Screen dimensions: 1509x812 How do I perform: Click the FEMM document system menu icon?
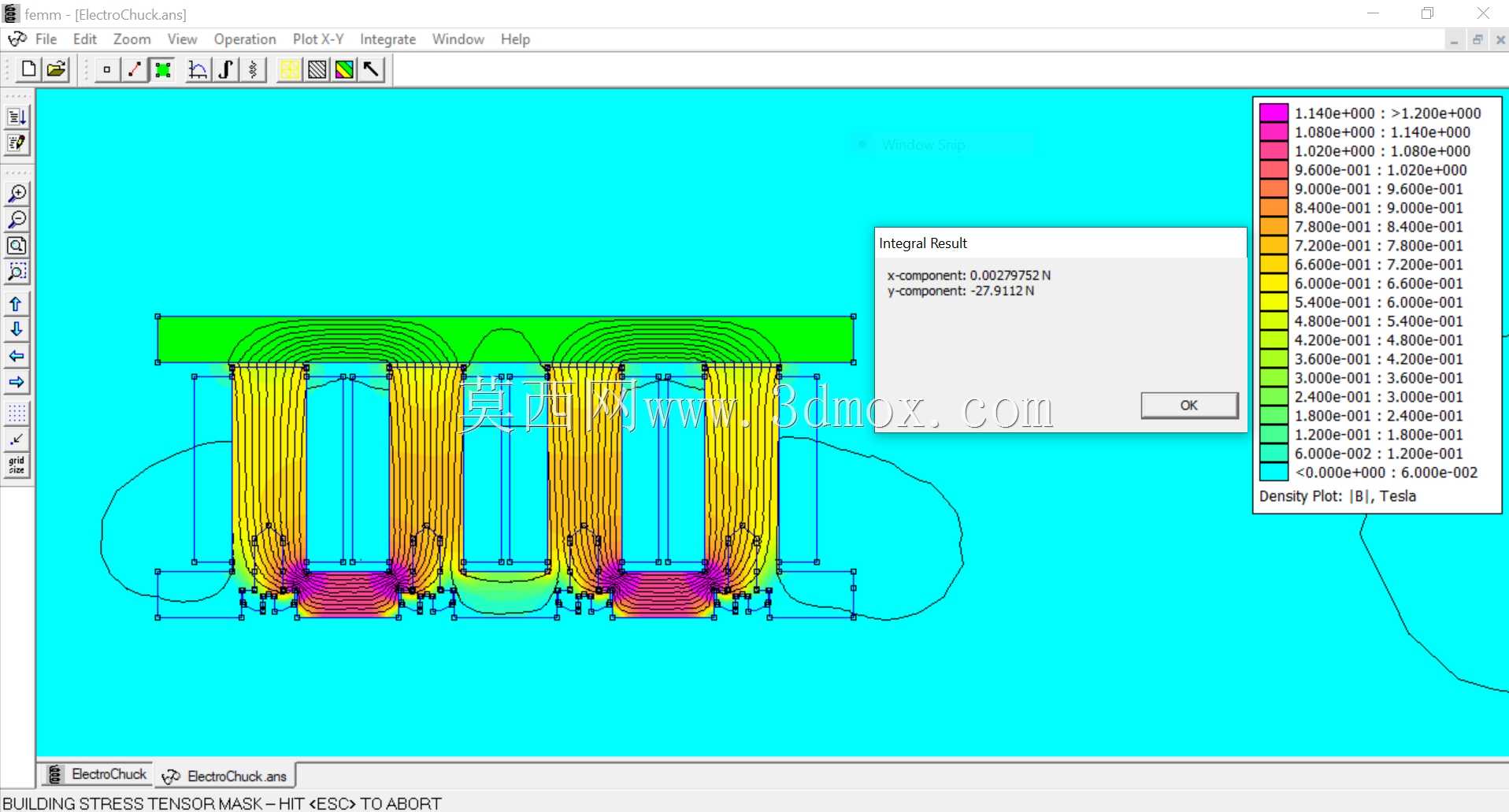pos(17,39)
